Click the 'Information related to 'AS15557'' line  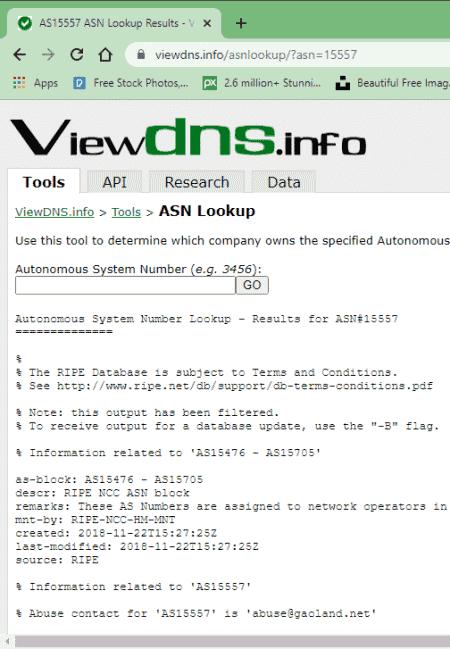coord(133,587)
